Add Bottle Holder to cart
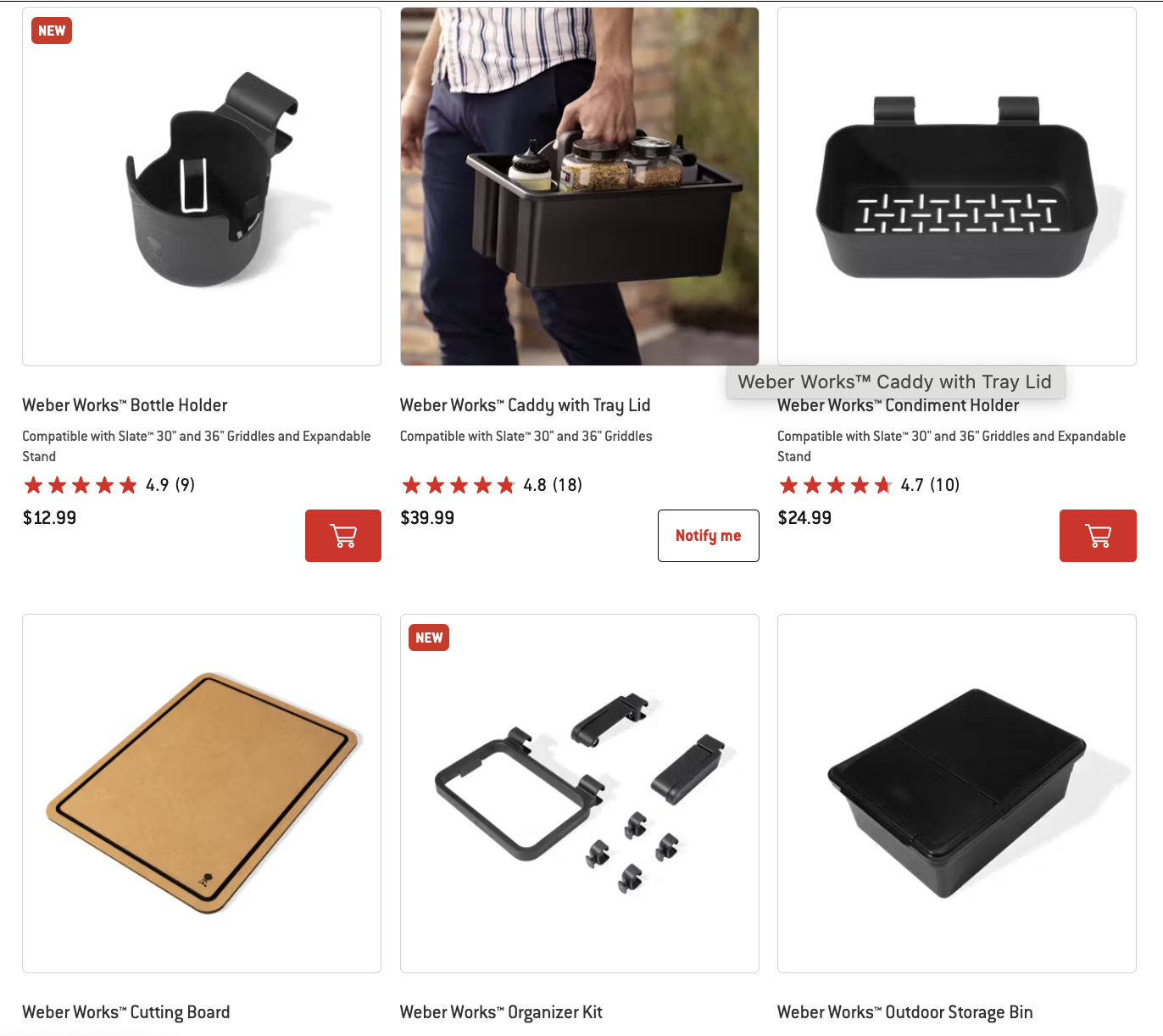Viewport: 1163px width, 1036px height. point(343,536)
